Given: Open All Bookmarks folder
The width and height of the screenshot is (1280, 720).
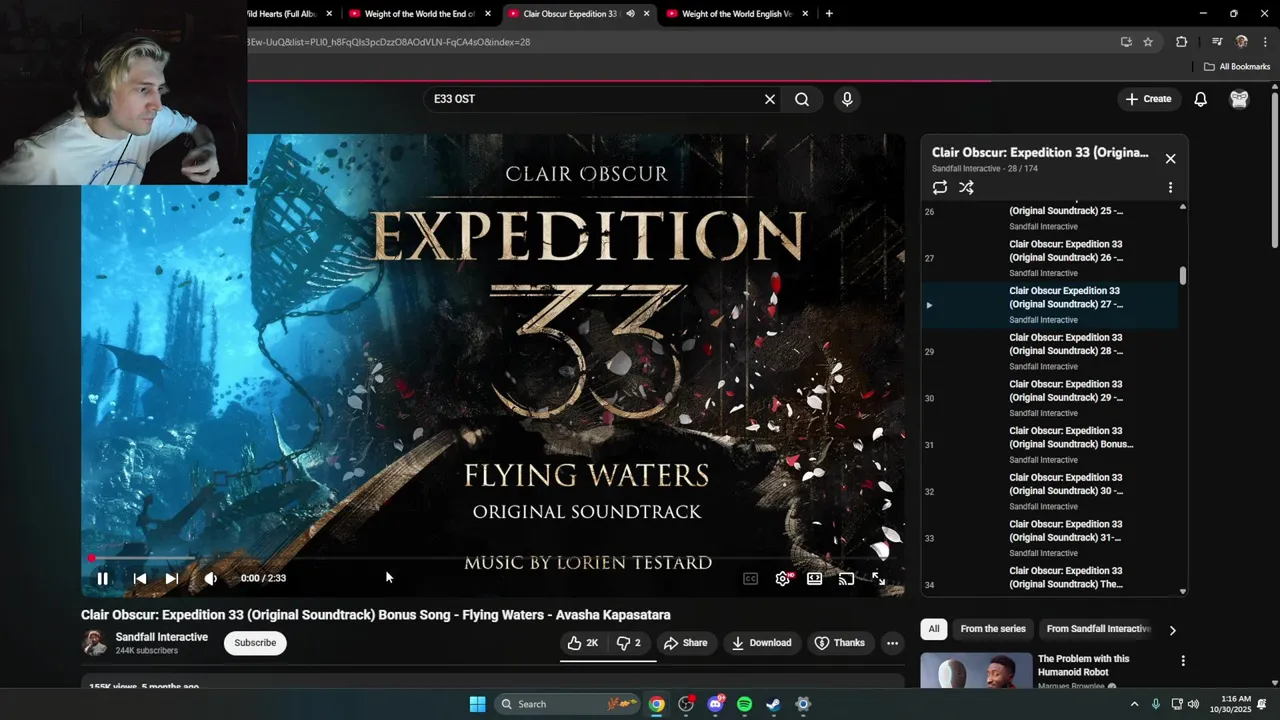Looking at the screenshot, I should point(1237,67).
